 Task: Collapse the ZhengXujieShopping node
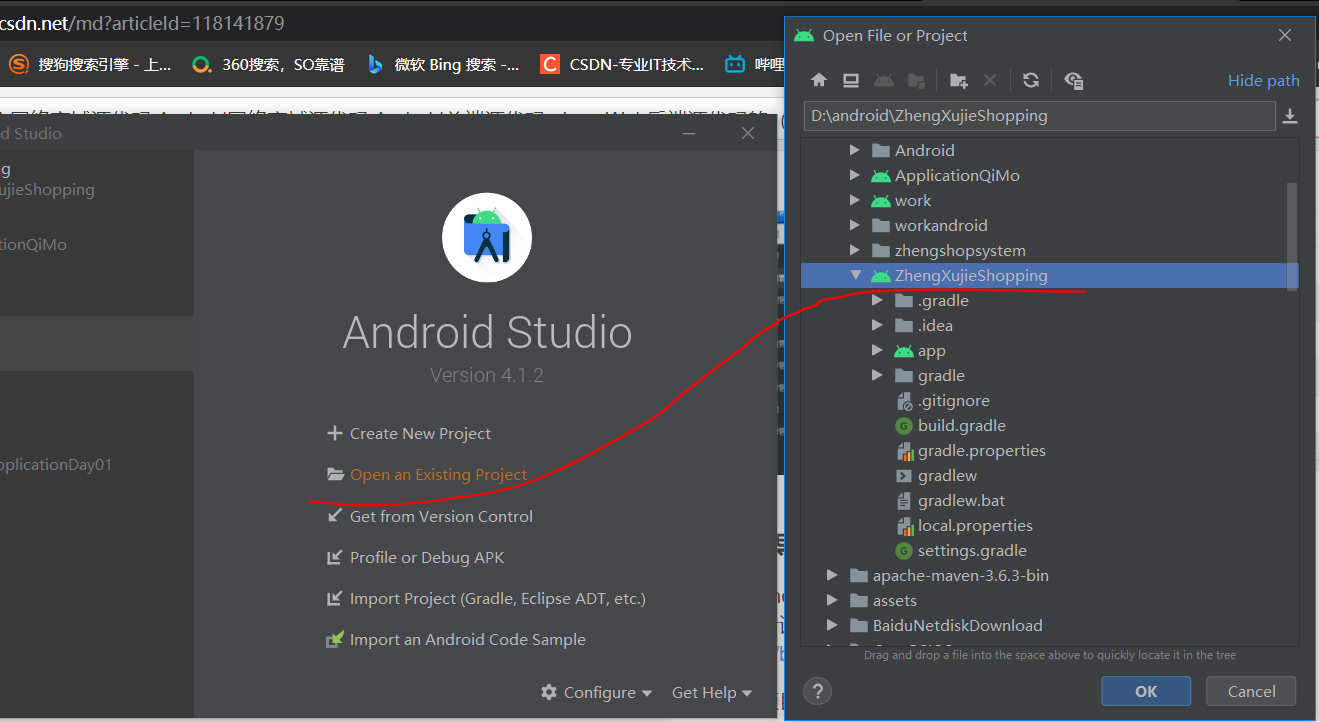pyautogui.click(x=855, y=275)
